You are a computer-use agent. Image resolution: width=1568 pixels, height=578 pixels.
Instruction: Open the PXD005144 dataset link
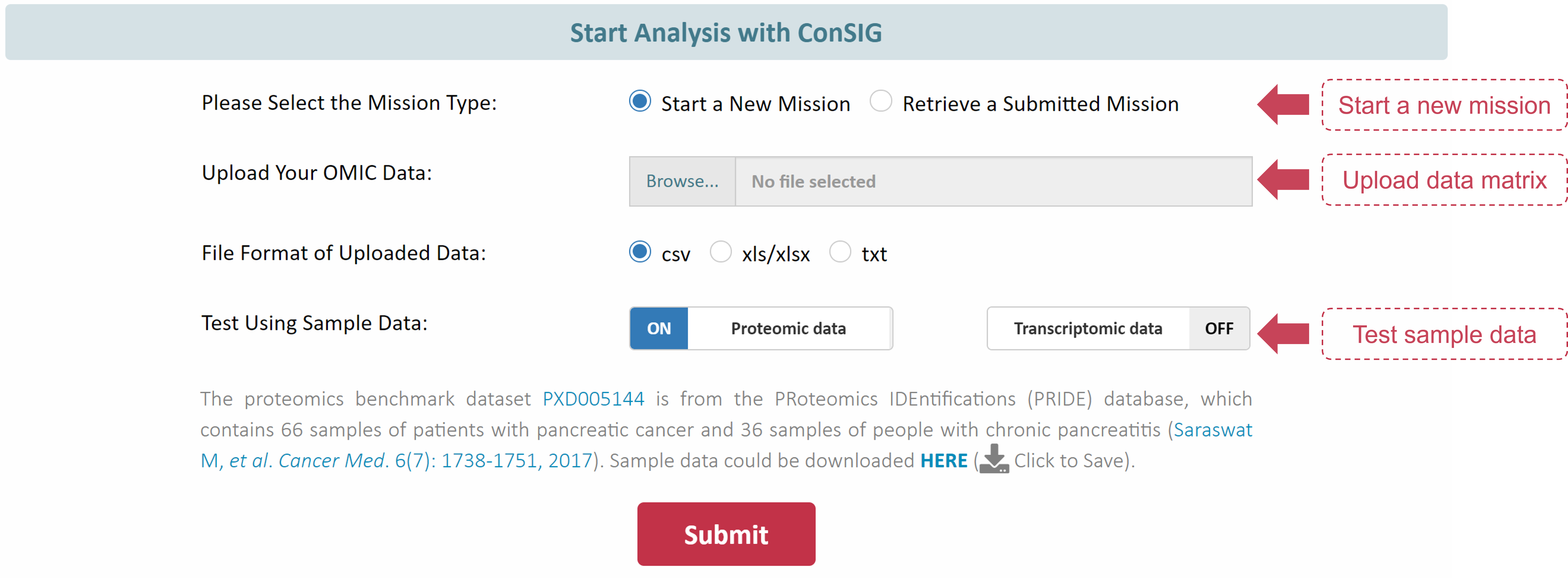[593, 399]
